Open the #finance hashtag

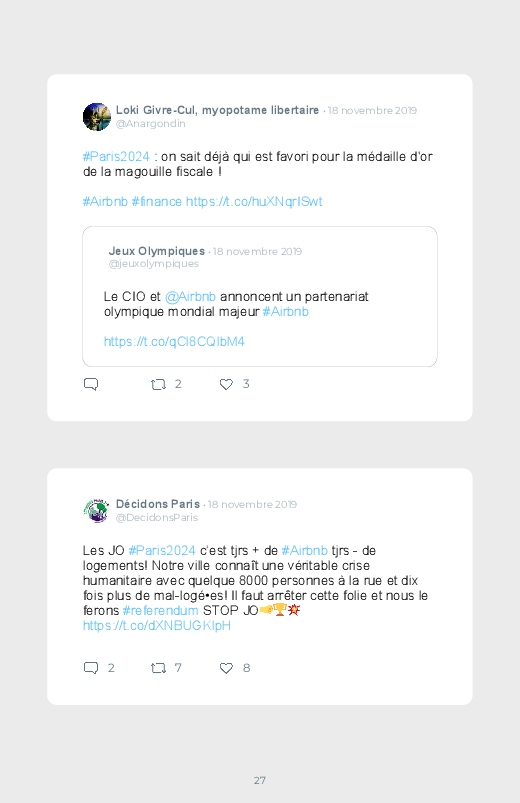[x=157, y=202]
